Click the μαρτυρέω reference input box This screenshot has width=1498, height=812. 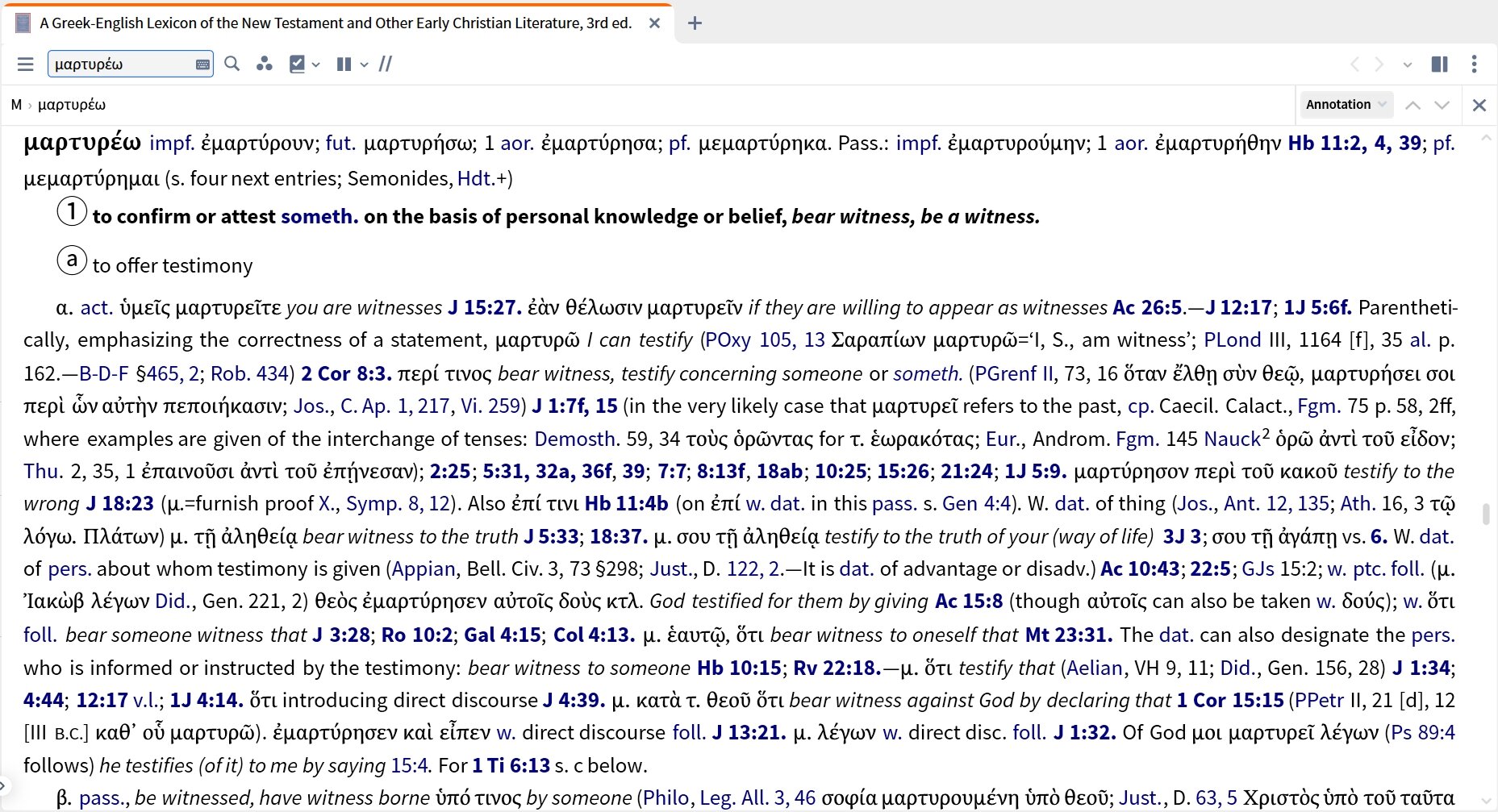point(121,64)
